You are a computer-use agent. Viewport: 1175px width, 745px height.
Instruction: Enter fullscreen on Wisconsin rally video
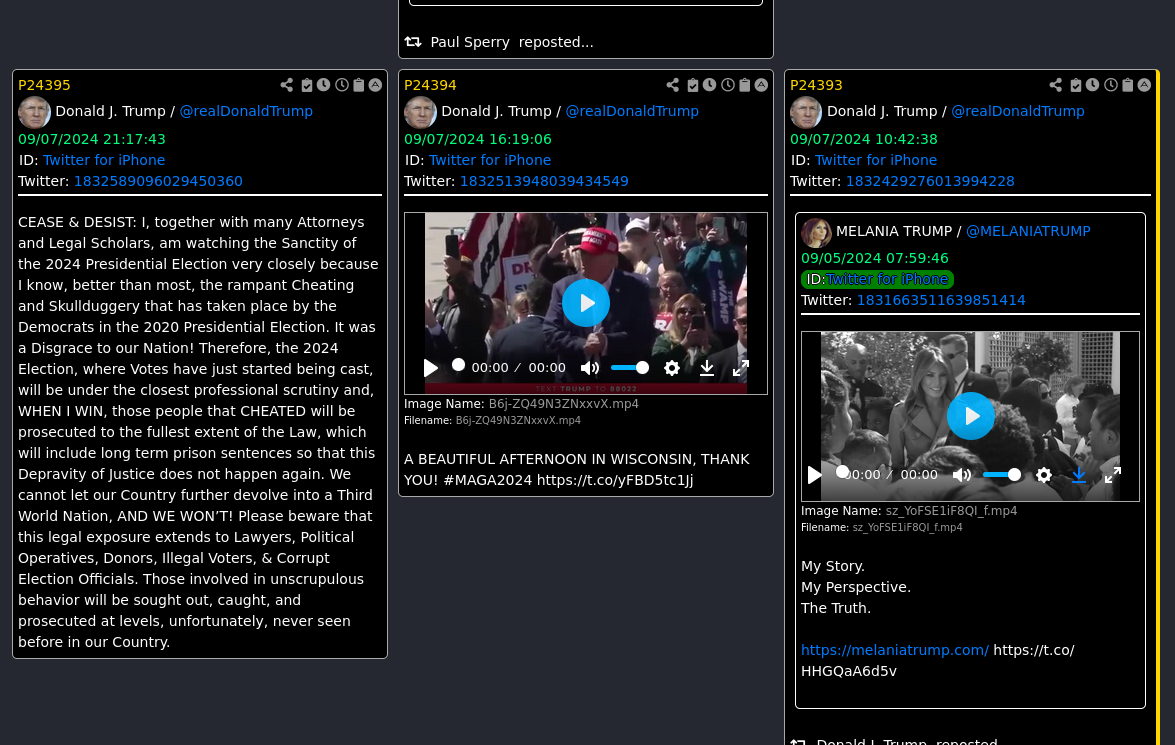(741, 368)
